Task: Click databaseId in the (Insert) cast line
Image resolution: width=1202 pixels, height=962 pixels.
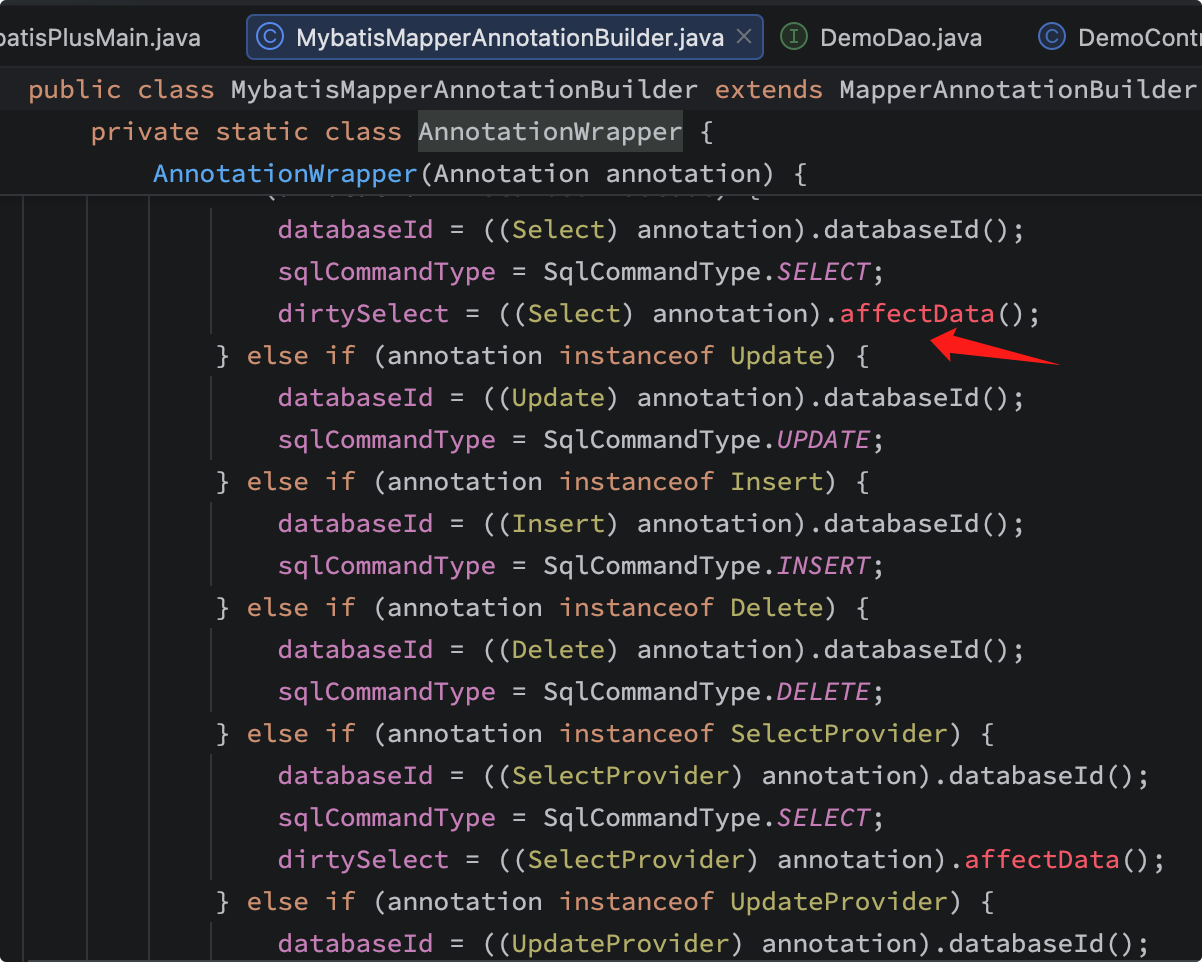Action: pyautogui.click(x=355, y=524)
